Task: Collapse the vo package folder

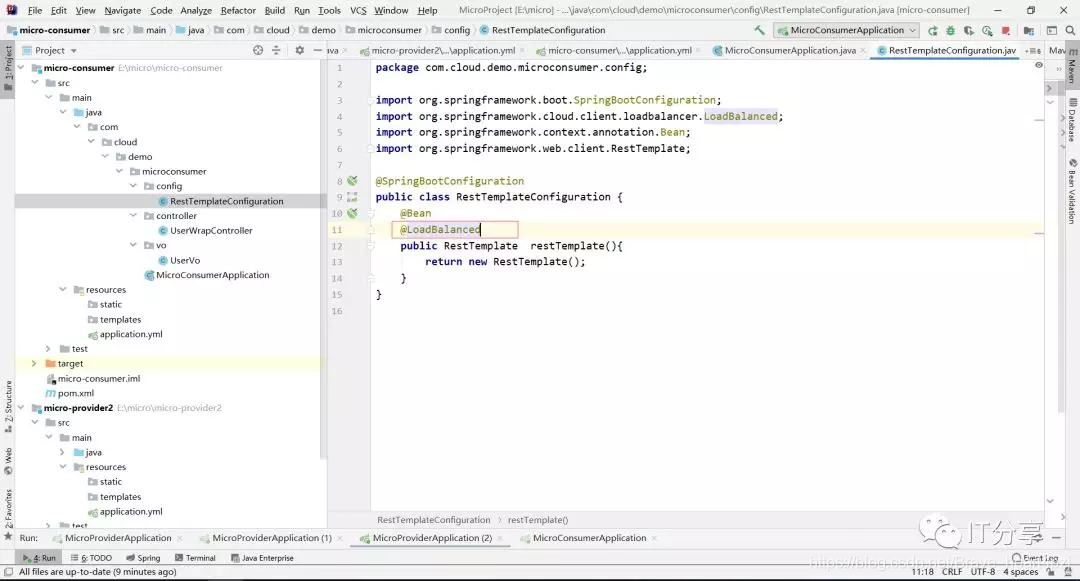Action: tap(134, 245)
